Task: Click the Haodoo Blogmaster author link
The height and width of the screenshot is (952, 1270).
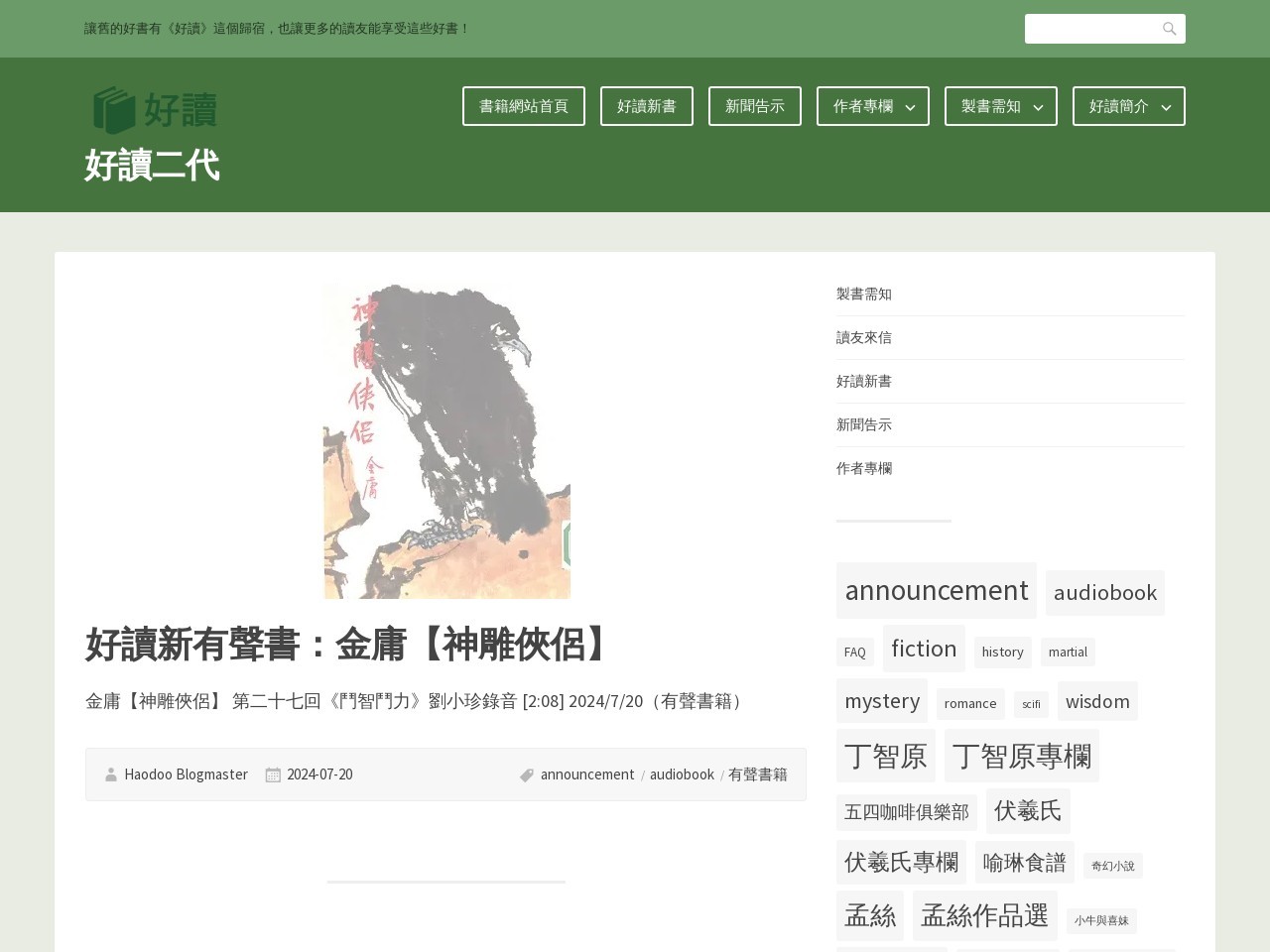Action: click(x=186, y=774)
